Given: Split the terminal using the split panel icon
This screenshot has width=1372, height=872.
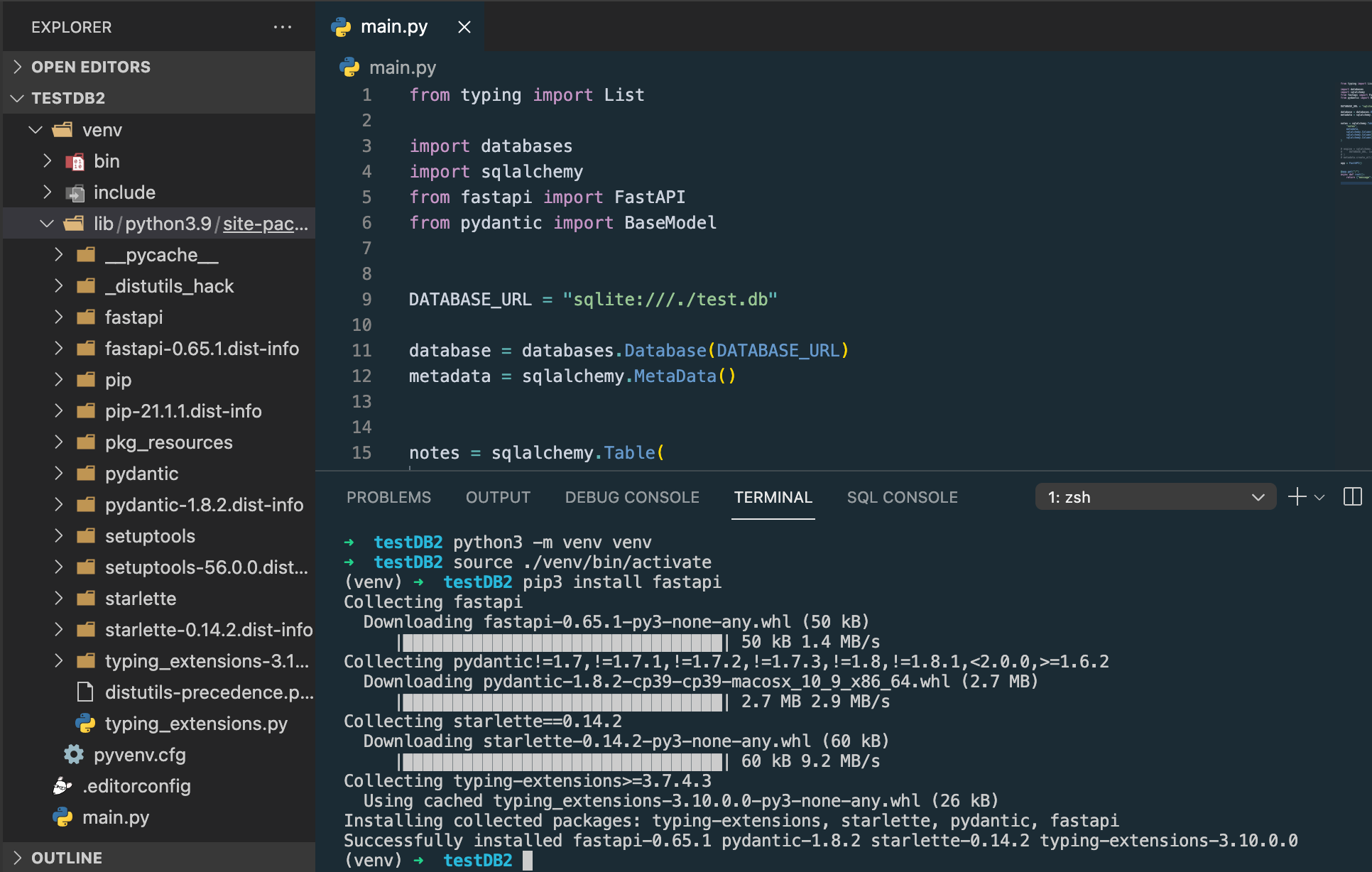Looking at the screenshot, I should tap(1354, 496).
